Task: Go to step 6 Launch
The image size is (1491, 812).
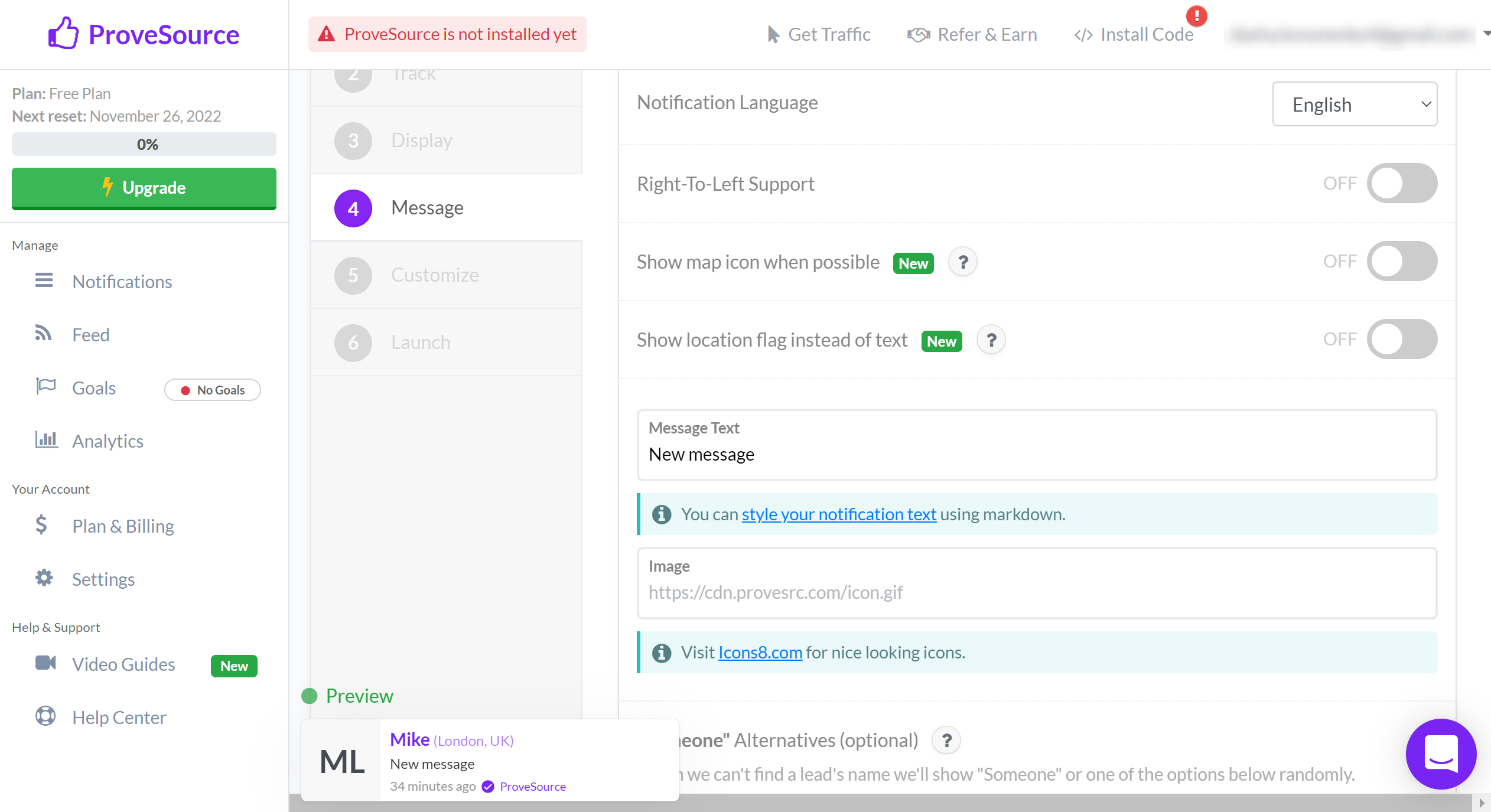Action: (x=446, y=343)
